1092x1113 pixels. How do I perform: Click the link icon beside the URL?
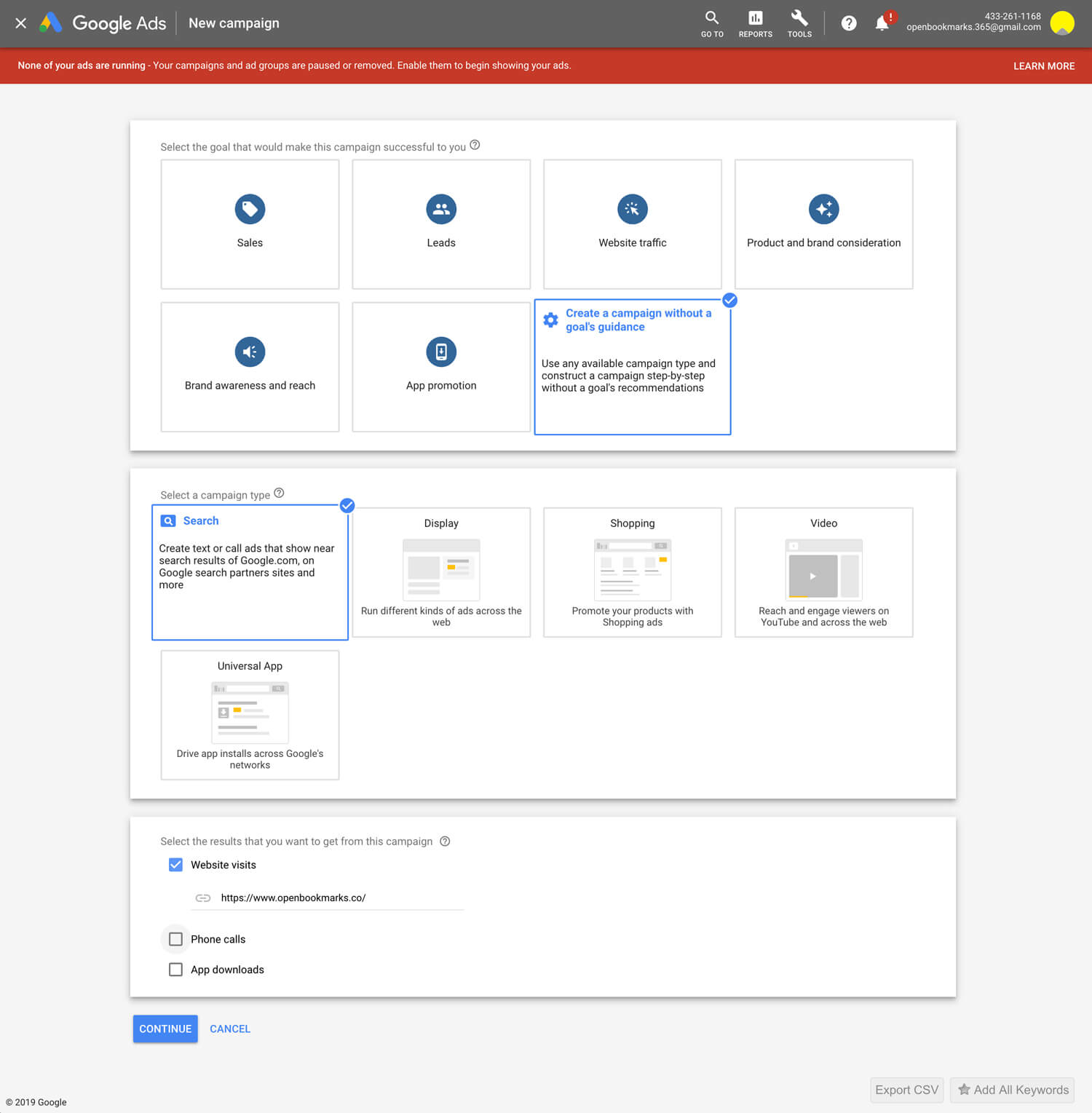[203, 898]
